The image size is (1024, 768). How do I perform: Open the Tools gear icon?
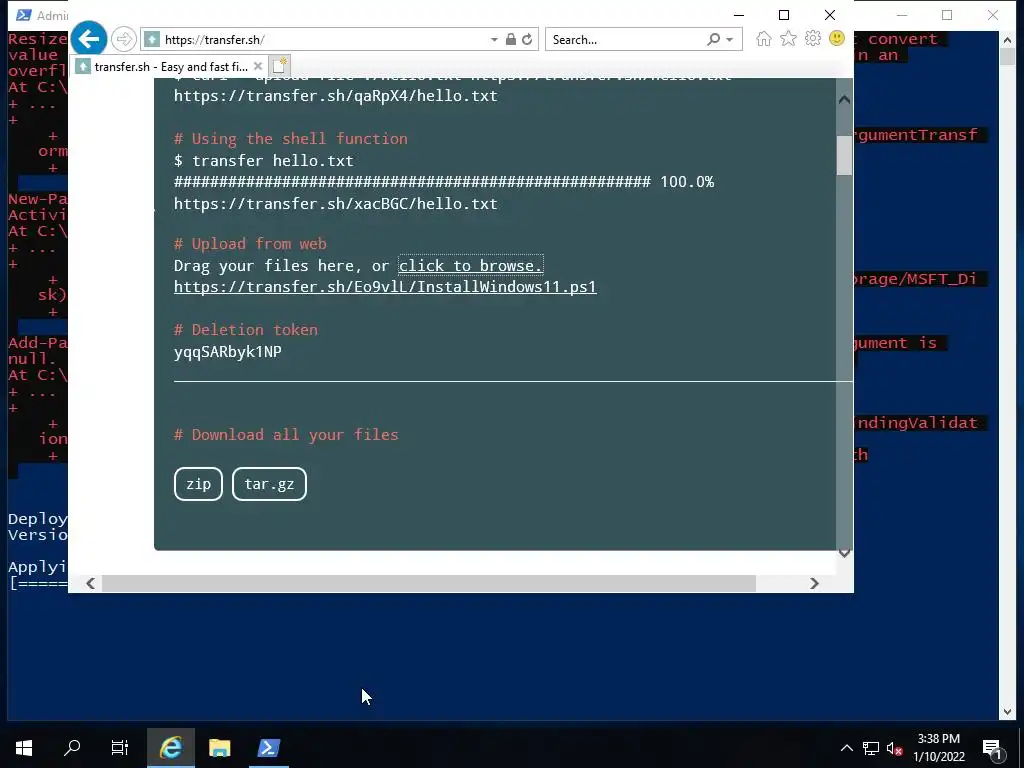pos(812,39)
